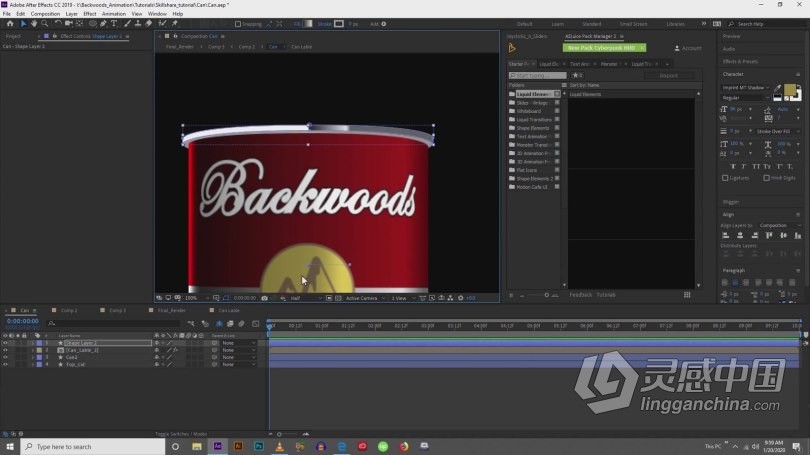810x455 pixels.
Task: Select the Clone Stamp tool
Action: (138, 24)
